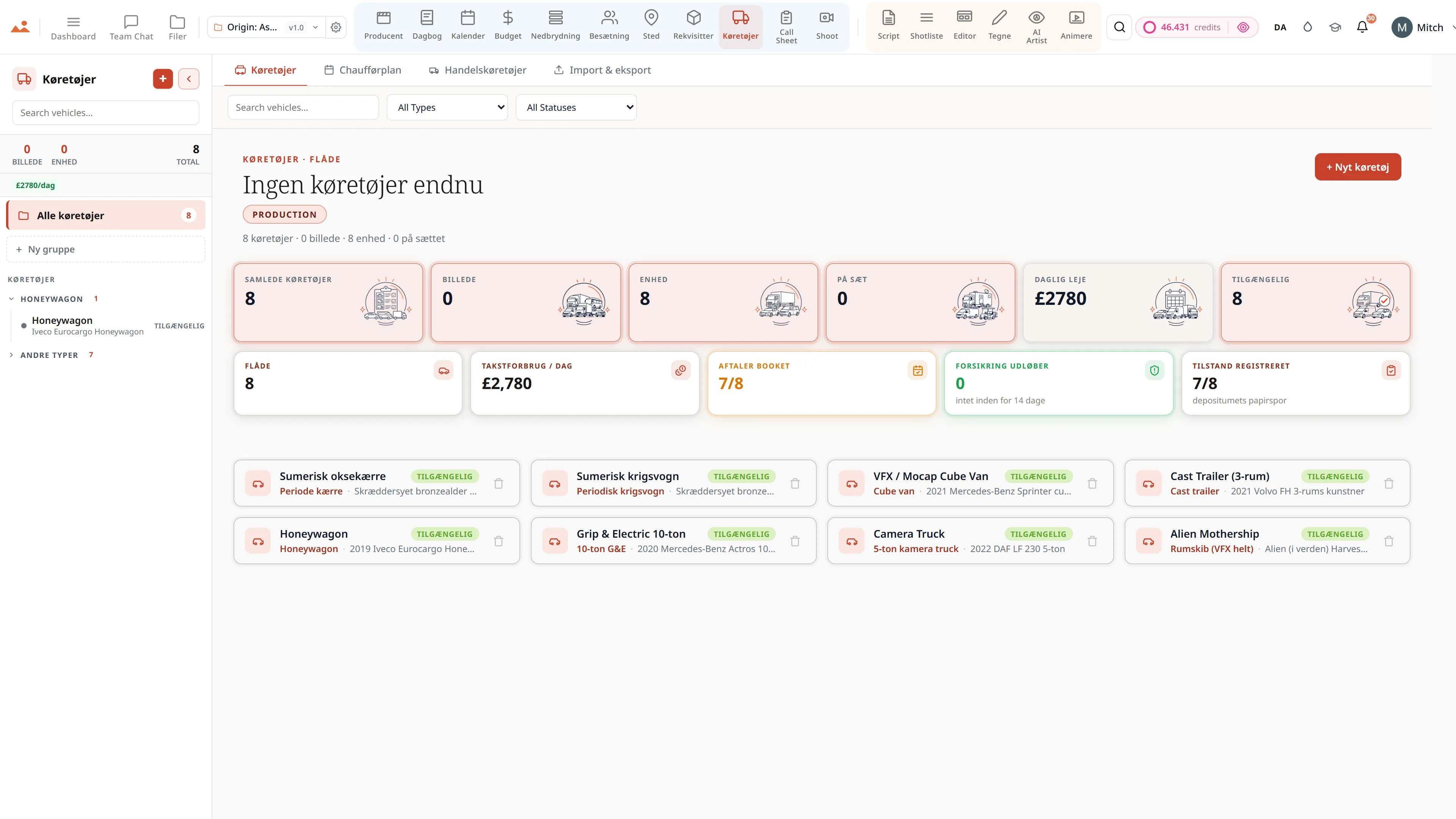Open the All Types dropdown

[447, 107]
